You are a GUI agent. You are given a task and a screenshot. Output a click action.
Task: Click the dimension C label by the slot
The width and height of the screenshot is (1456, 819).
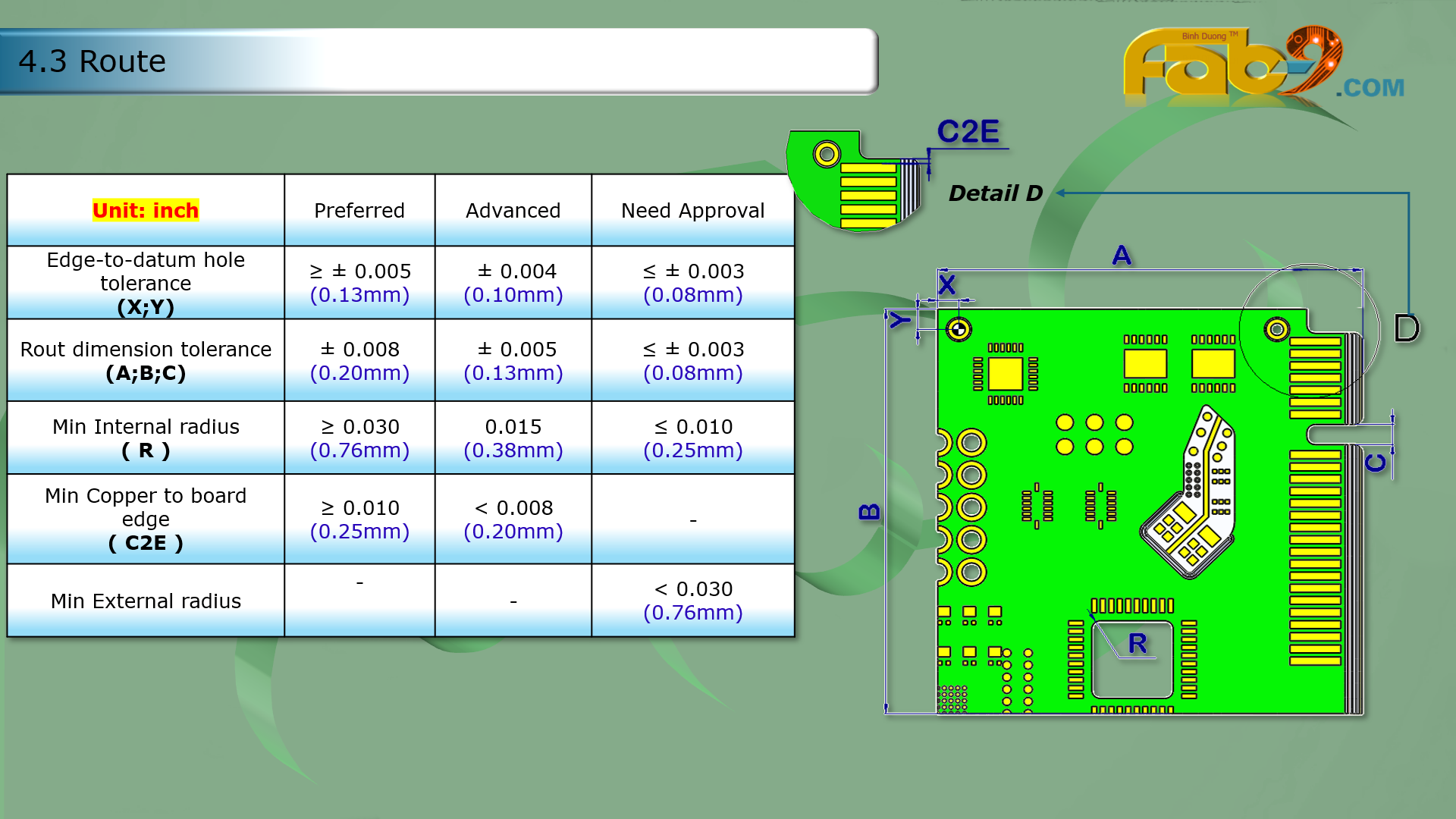(1376, 462)
